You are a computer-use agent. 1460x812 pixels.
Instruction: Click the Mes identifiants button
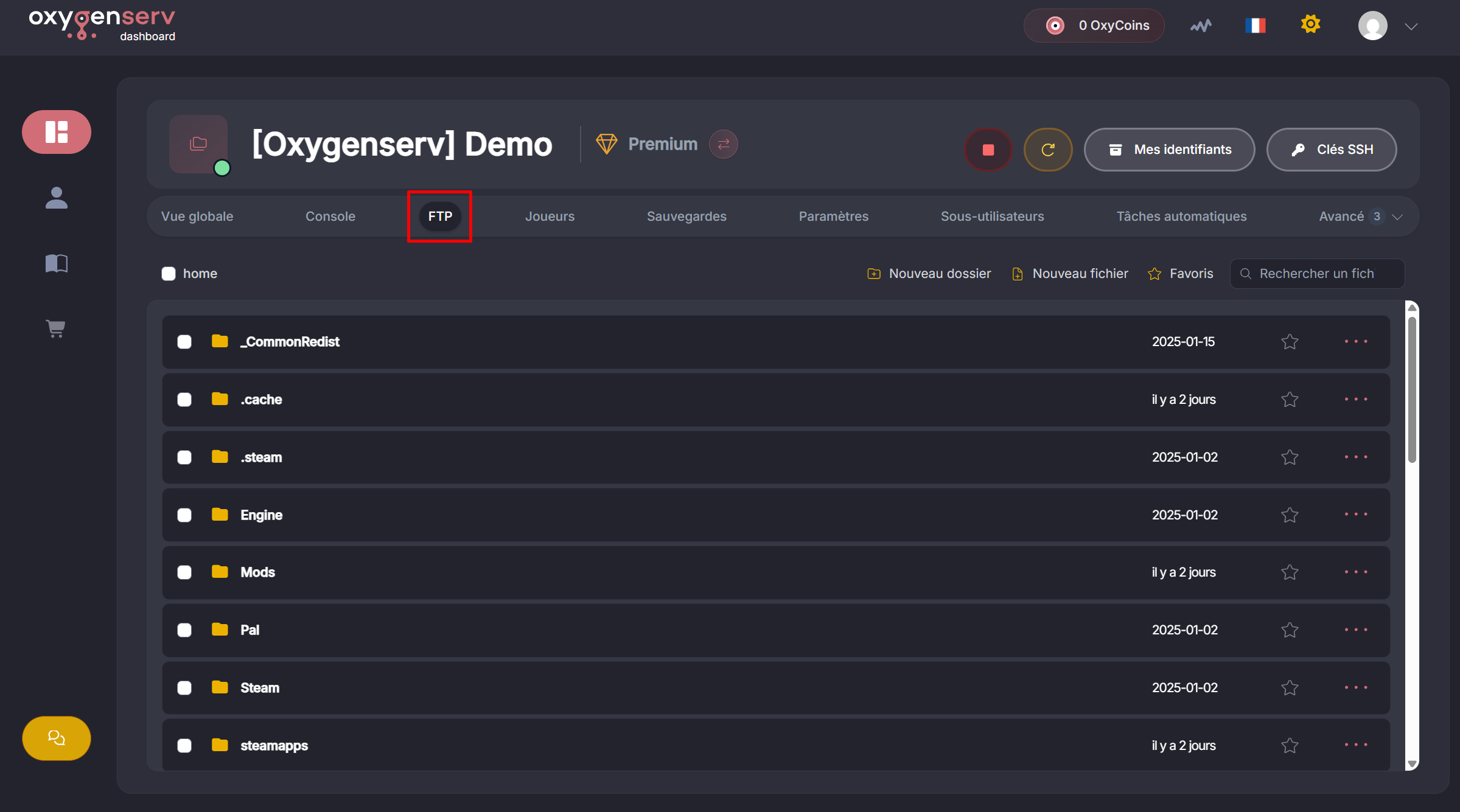[x=1168, y=150]
